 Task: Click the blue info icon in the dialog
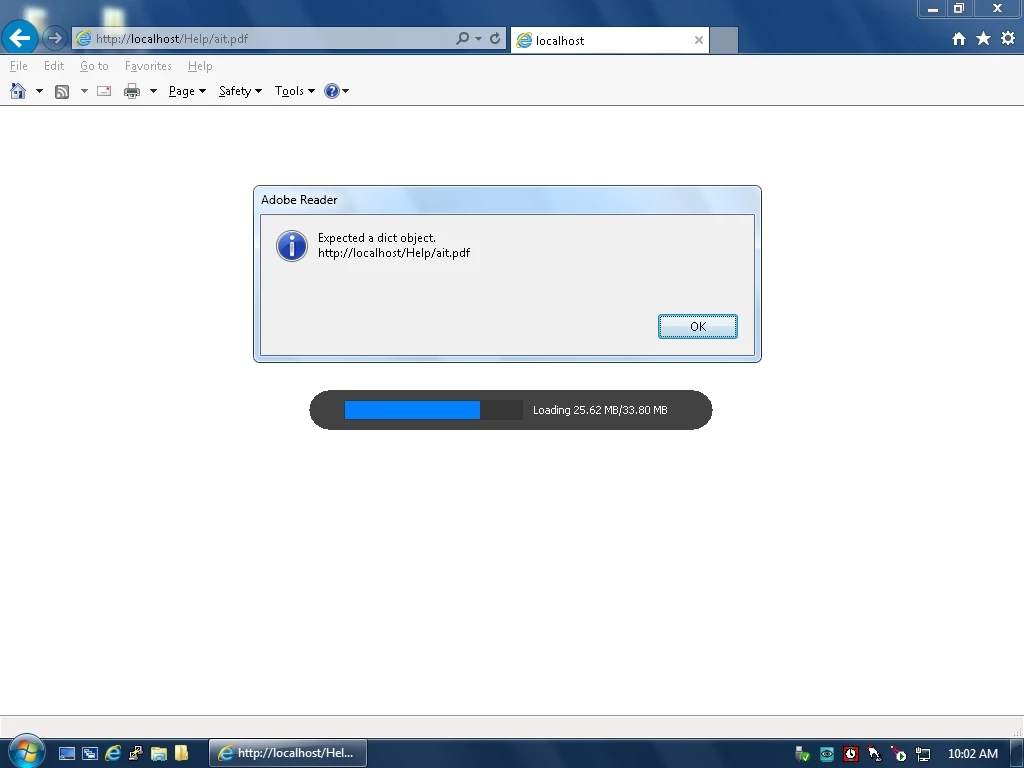[x=292, y=246]
